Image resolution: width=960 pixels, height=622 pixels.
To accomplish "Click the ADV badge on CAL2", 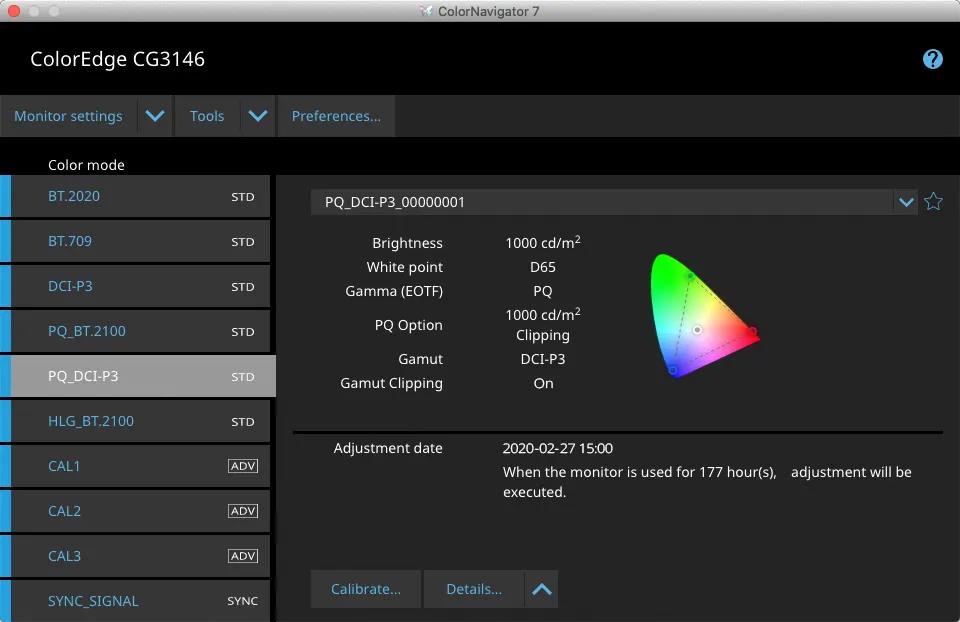I will coord(243,511).
